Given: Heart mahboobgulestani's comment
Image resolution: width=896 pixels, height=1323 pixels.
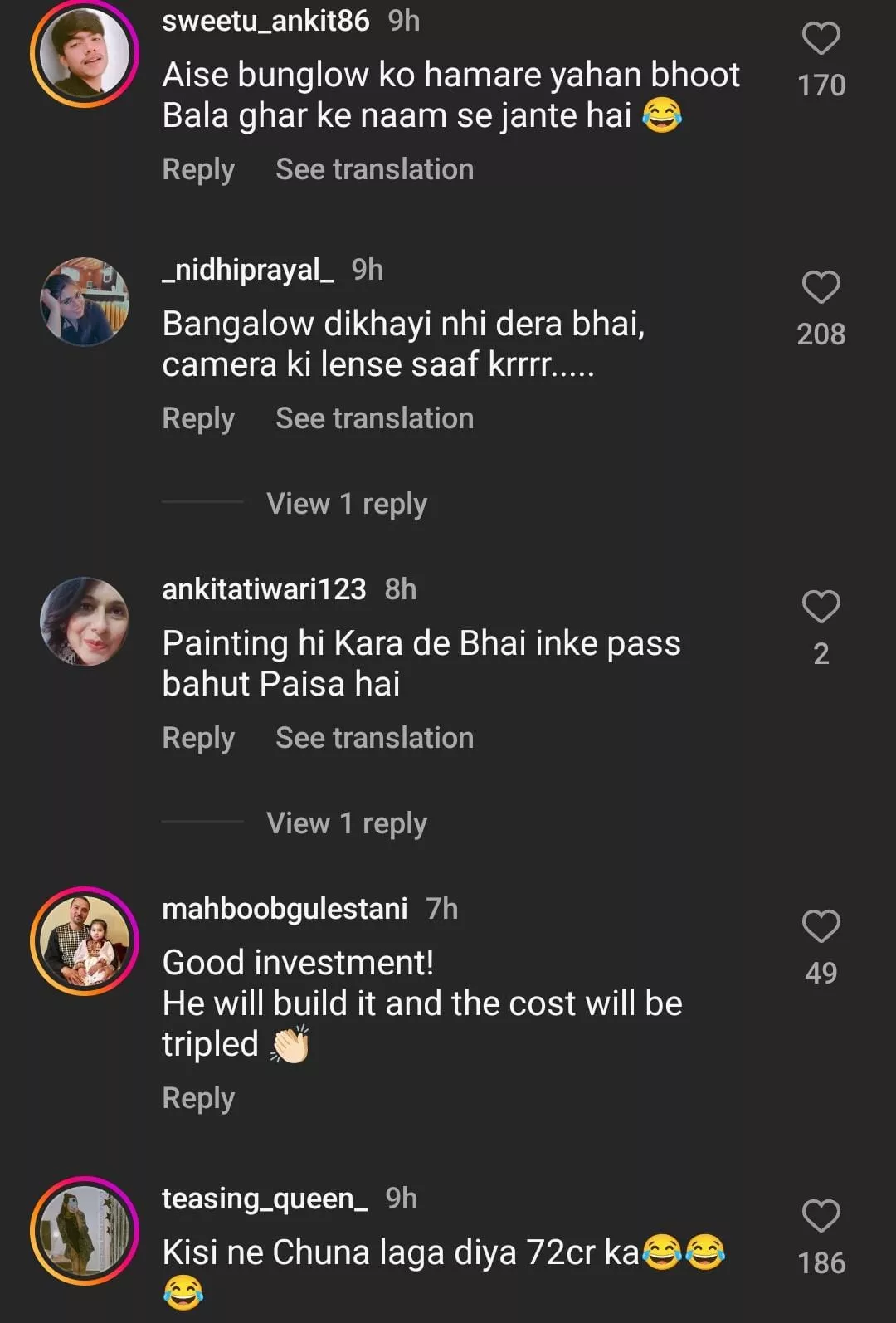Looking at the screenshot, I should tap(821, 927).
